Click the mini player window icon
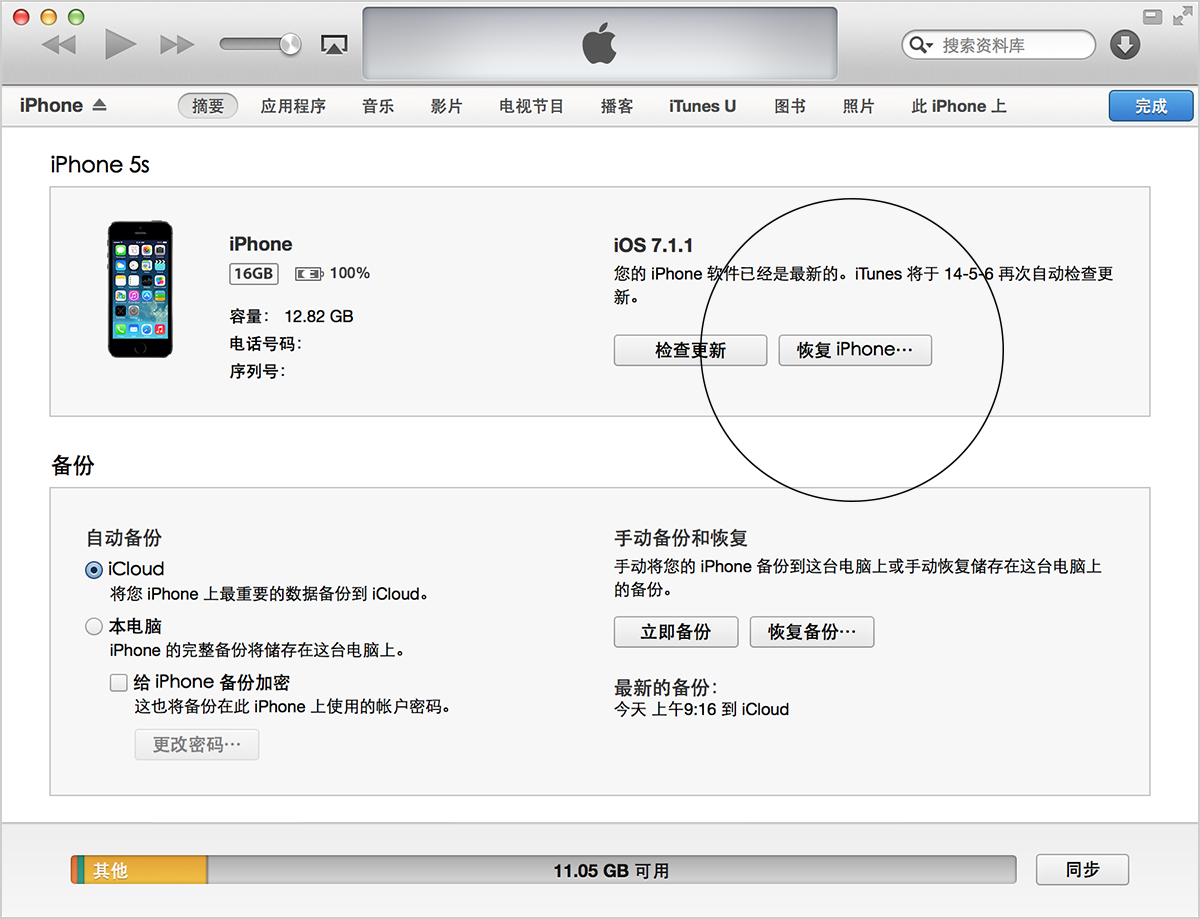This screenshot has width=1200, height=919. [x=1153, y=16]
